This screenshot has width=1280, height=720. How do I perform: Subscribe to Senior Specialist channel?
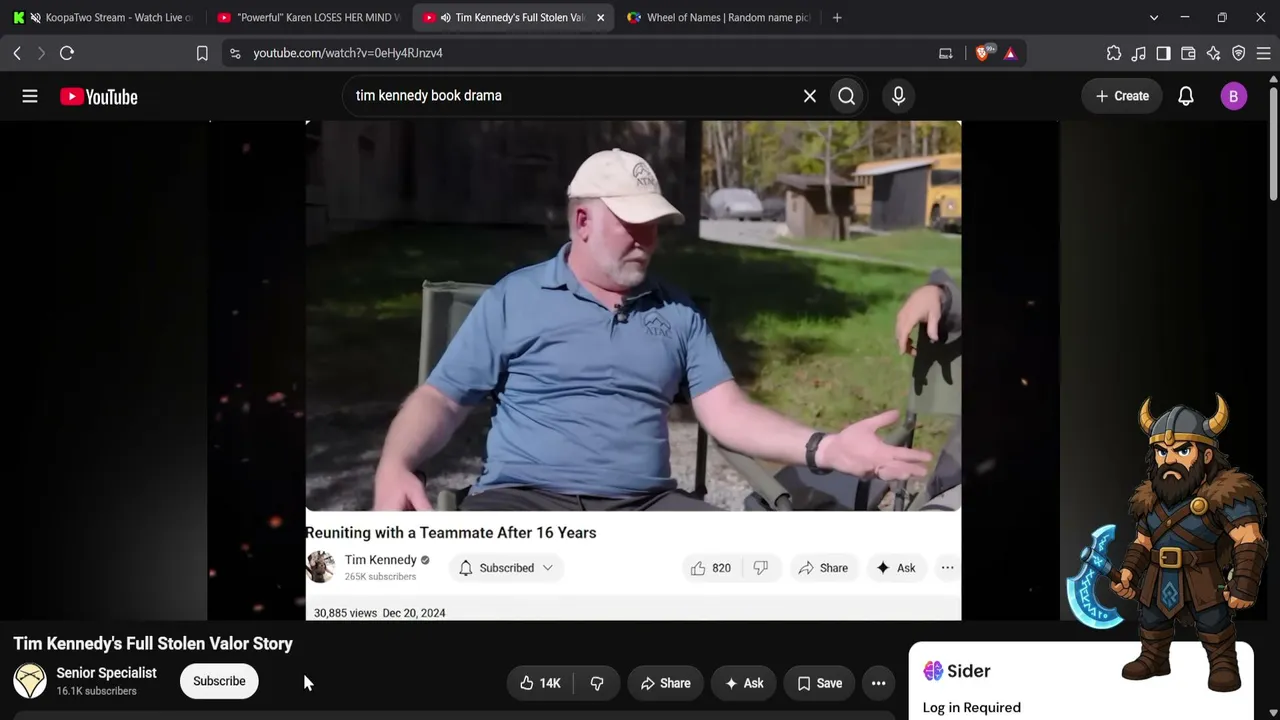click(219, 681)
